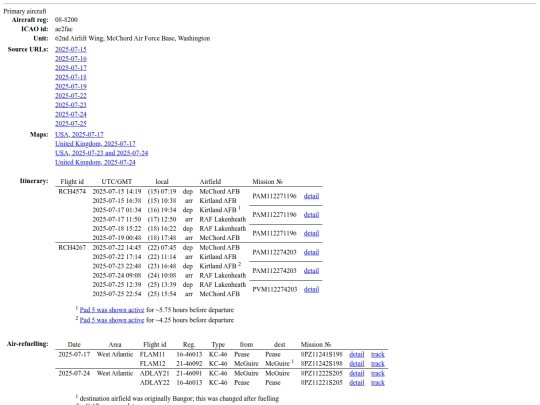Open detail link for tanker FLAM11
540x405 pixels.
point(356,354)
